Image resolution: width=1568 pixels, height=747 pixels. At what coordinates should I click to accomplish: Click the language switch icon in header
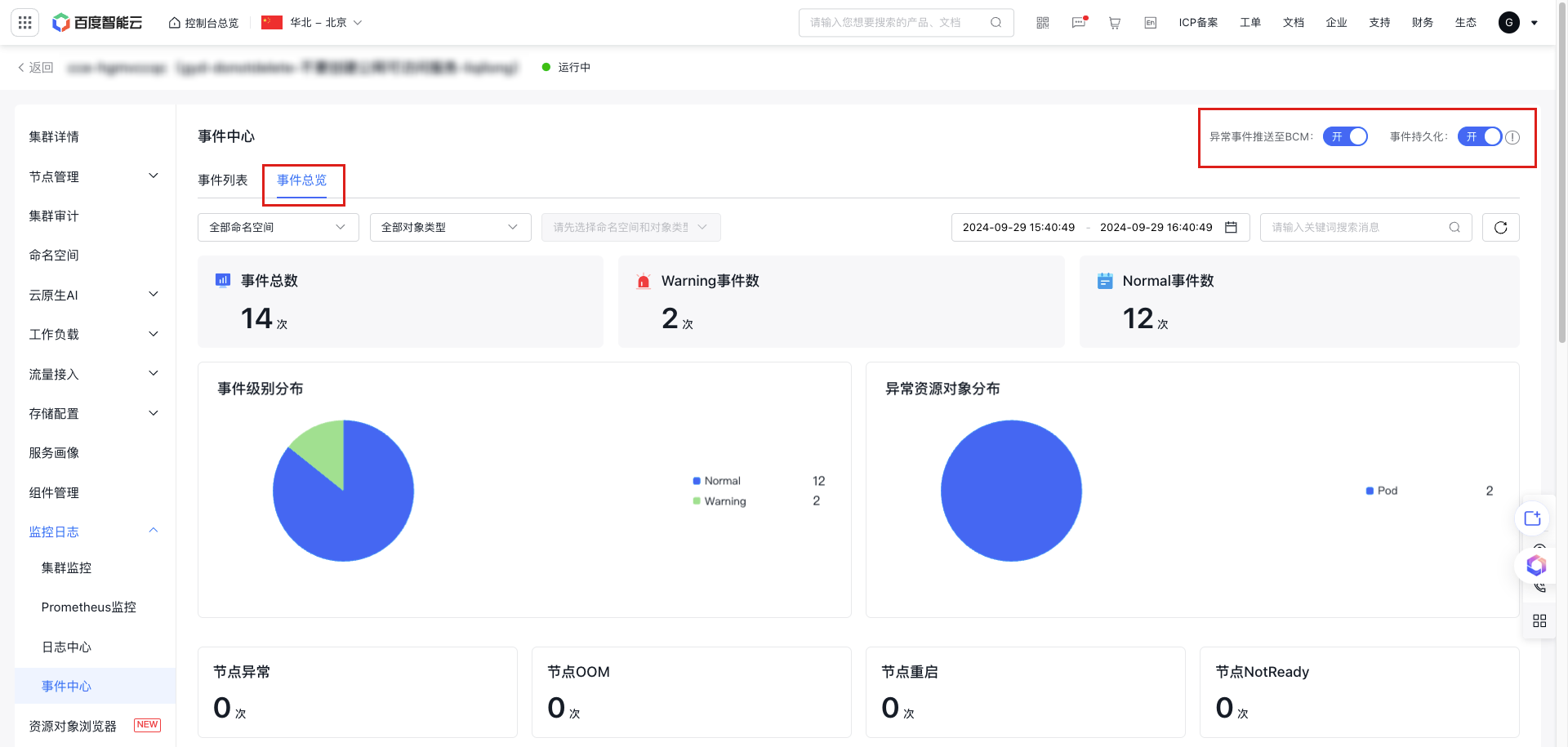click(1150, 23)
